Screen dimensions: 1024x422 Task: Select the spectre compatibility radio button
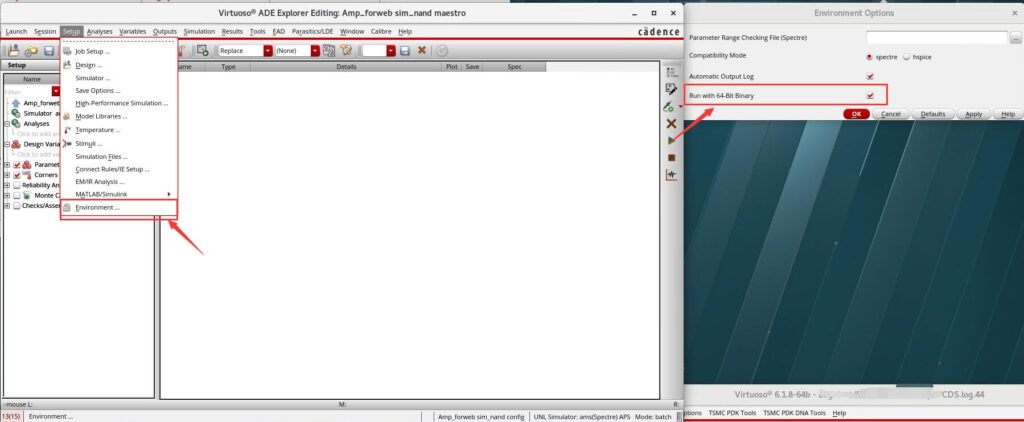pos(869,57)
